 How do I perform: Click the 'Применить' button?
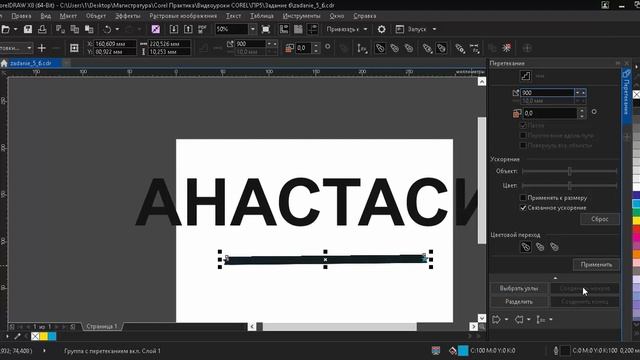[596, 264]
